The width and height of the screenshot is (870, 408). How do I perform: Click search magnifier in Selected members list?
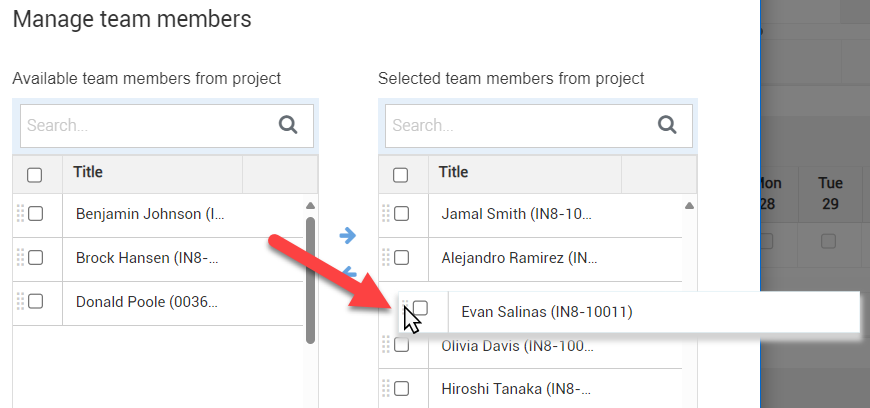pos(667,125)
